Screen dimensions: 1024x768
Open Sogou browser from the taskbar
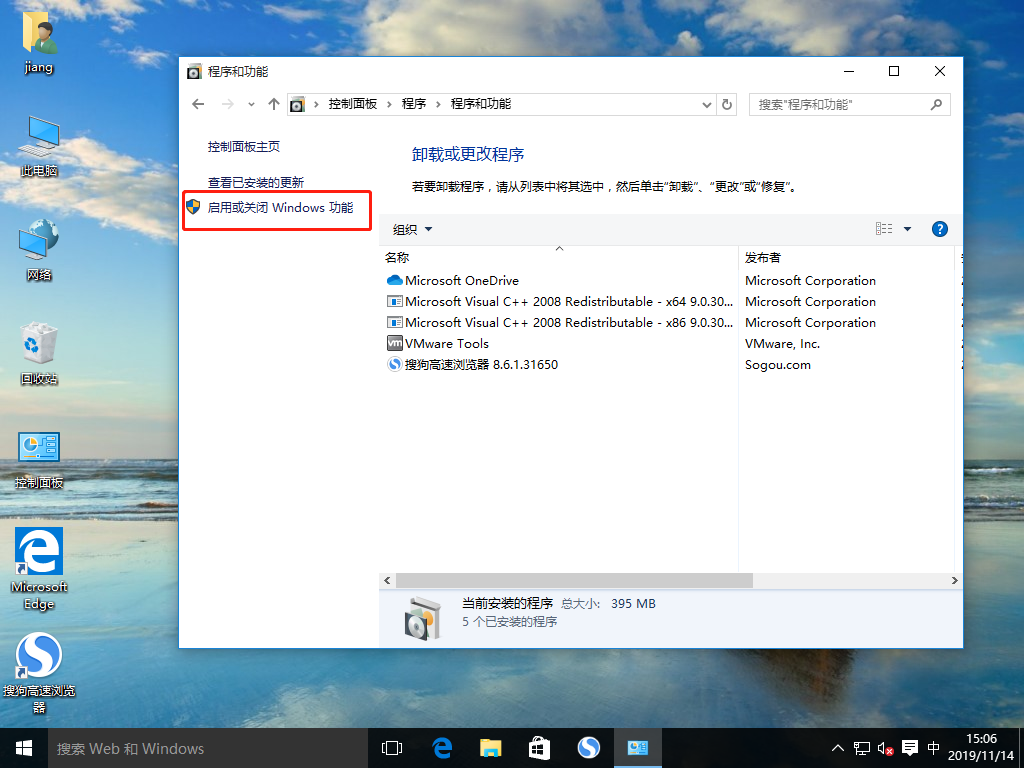[588, 748]
